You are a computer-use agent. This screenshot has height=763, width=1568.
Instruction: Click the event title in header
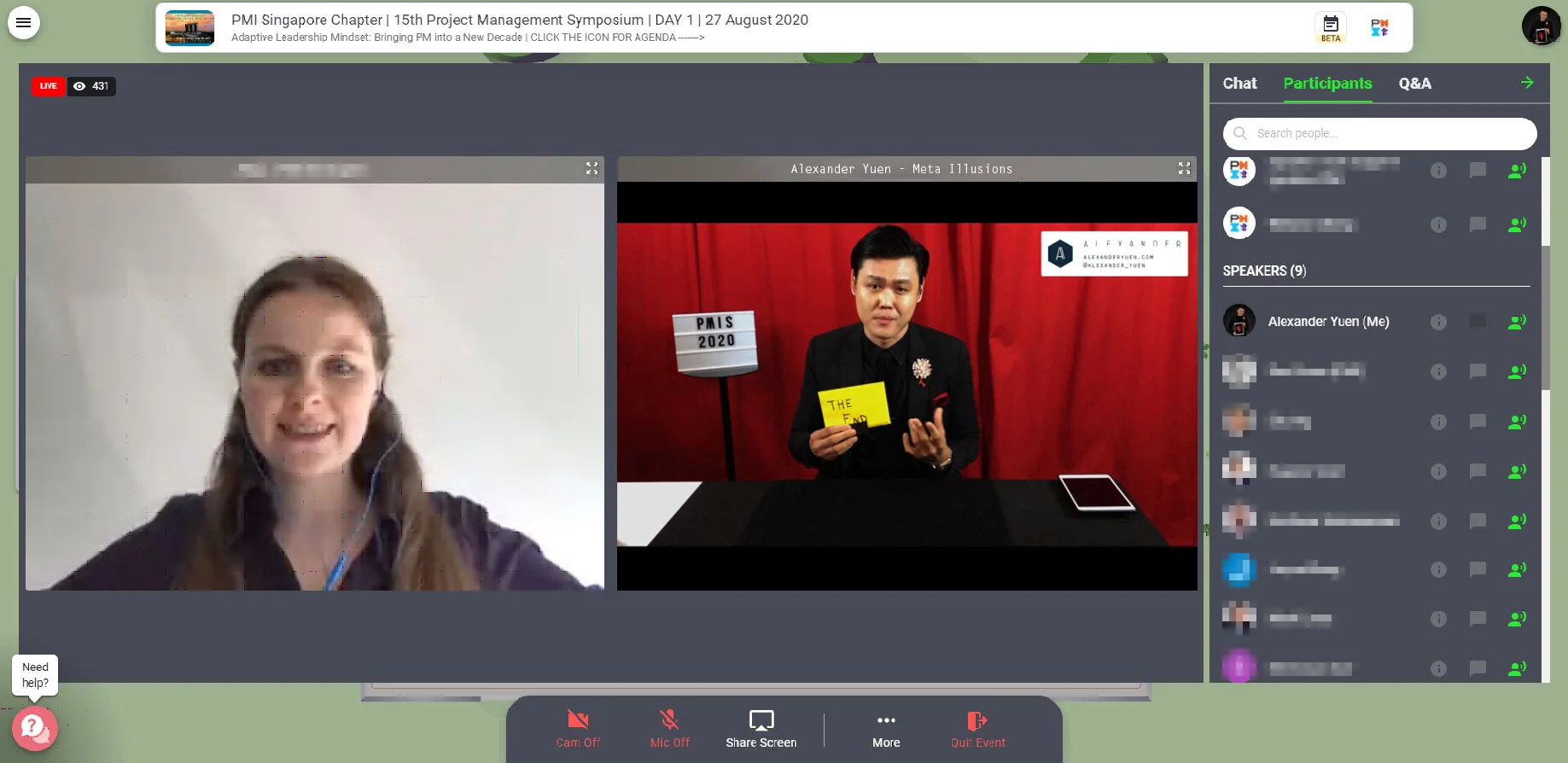pyautogui.click(x=519, y=20)
